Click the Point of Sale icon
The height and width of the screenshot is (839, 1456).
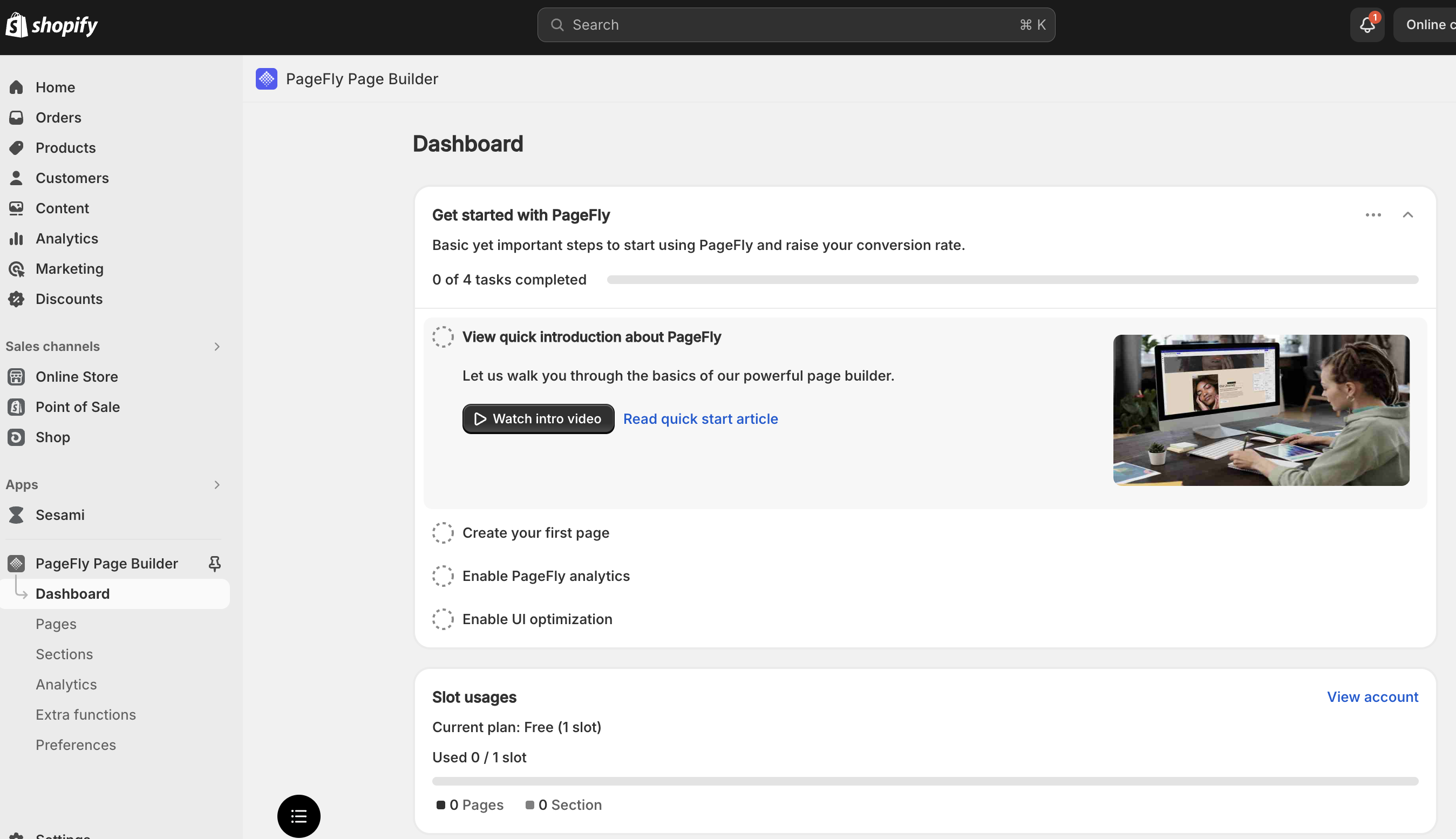(16, 407)
